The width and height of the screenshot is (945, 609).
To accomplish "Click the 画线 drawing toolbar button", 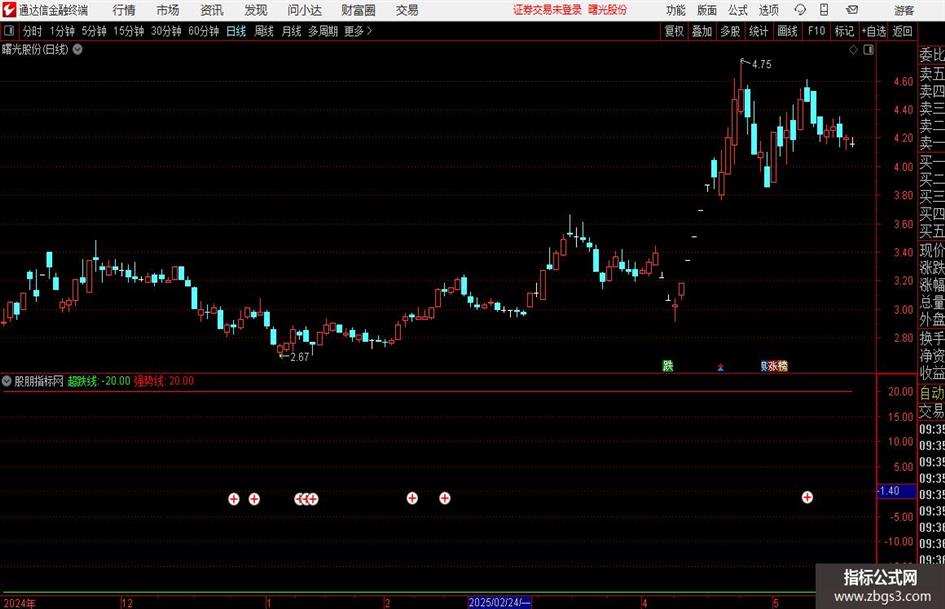I will [787, 31].
